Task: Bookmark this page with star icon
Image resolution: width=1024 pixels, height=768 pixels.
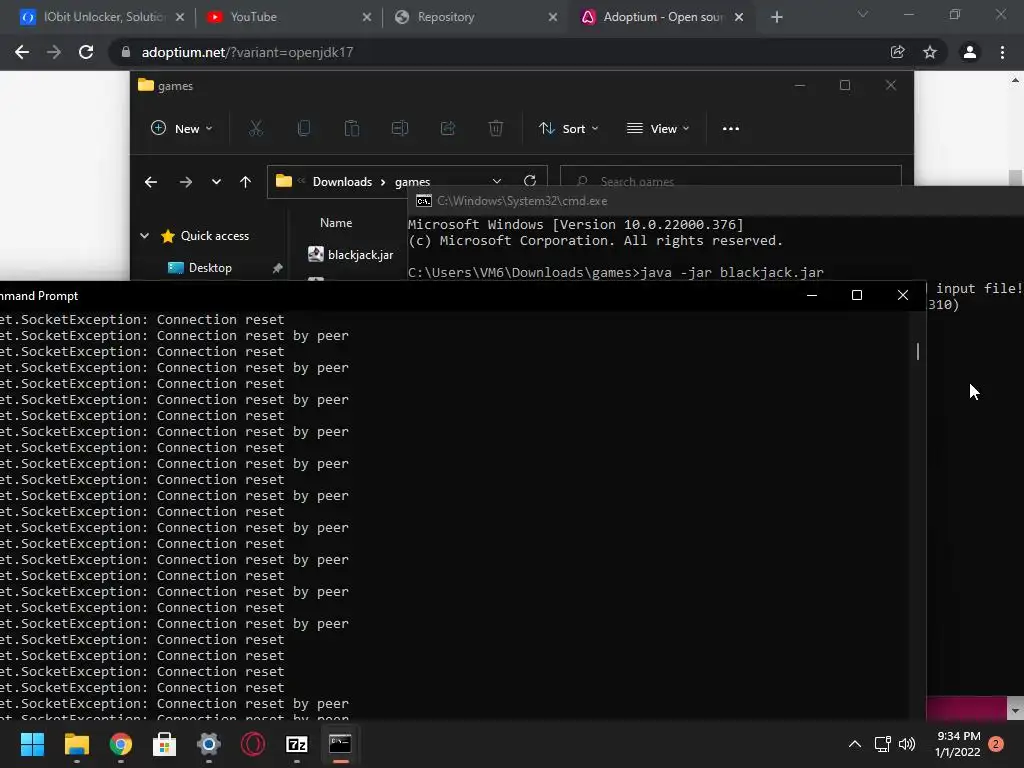Action: 930,52
